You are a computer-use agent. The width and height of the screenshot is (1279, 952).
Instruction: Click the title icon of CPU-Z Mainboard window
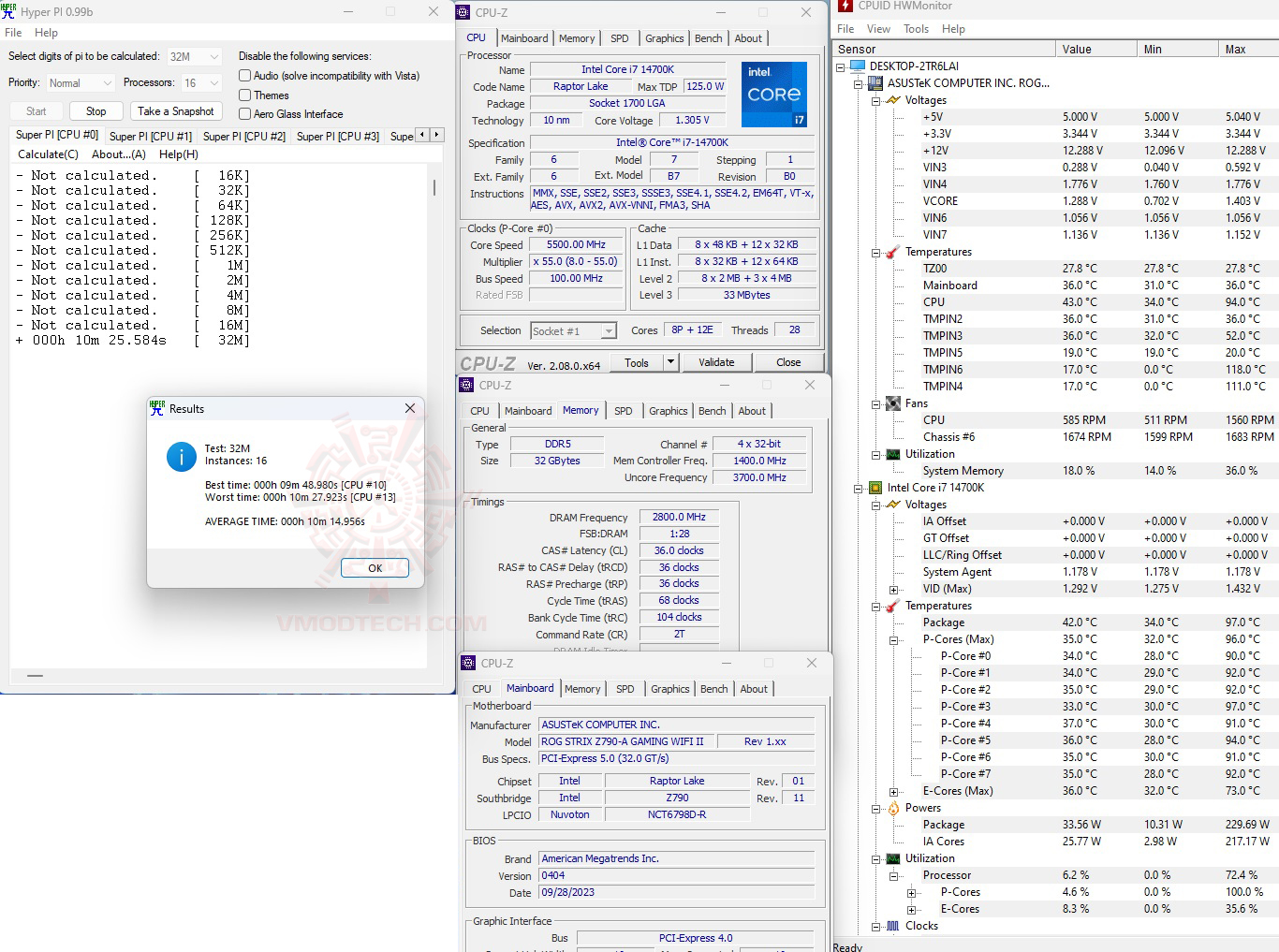(x=469, y=663)
